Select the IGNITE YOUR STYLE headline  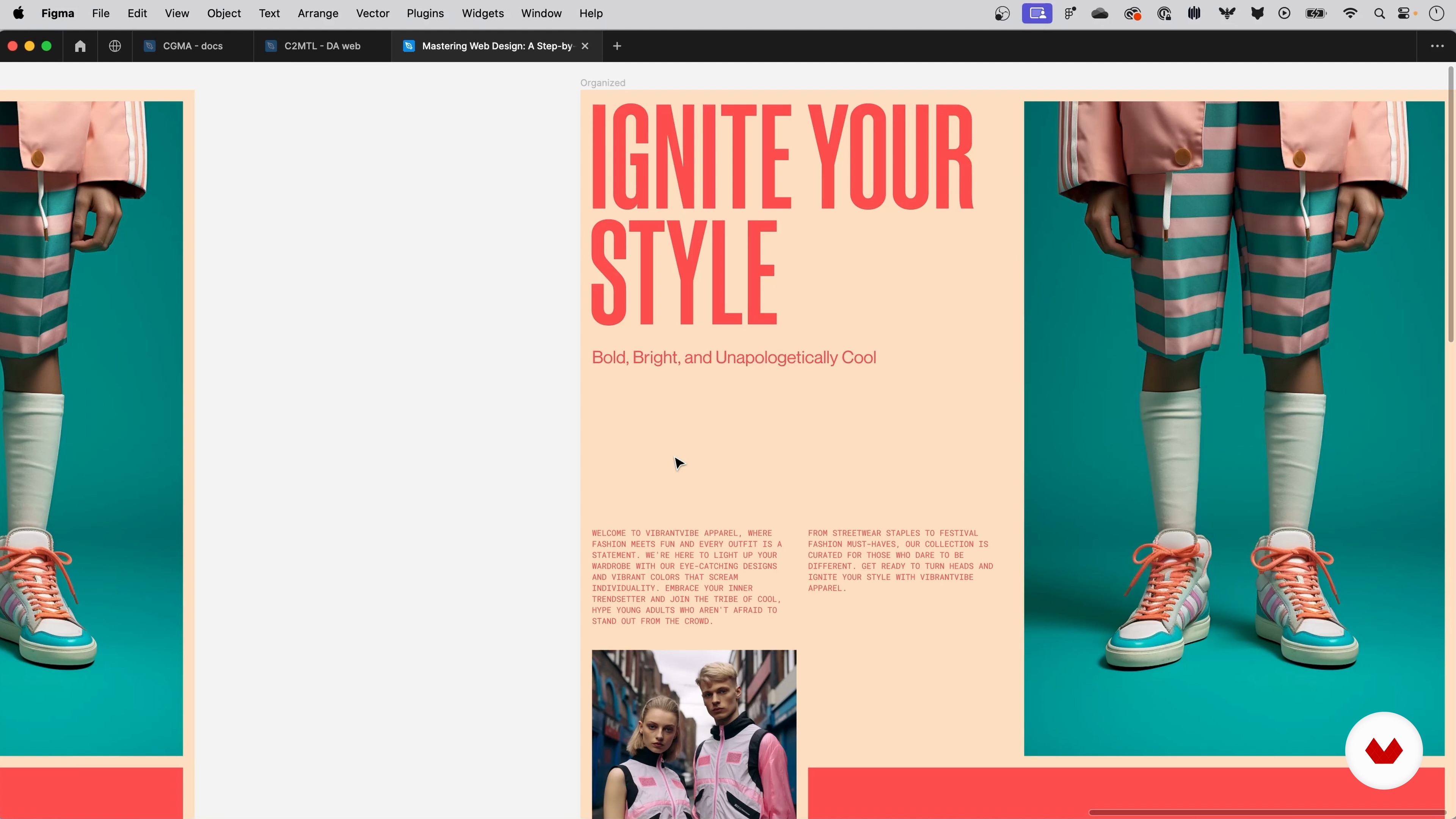click(x=782, y=213)
